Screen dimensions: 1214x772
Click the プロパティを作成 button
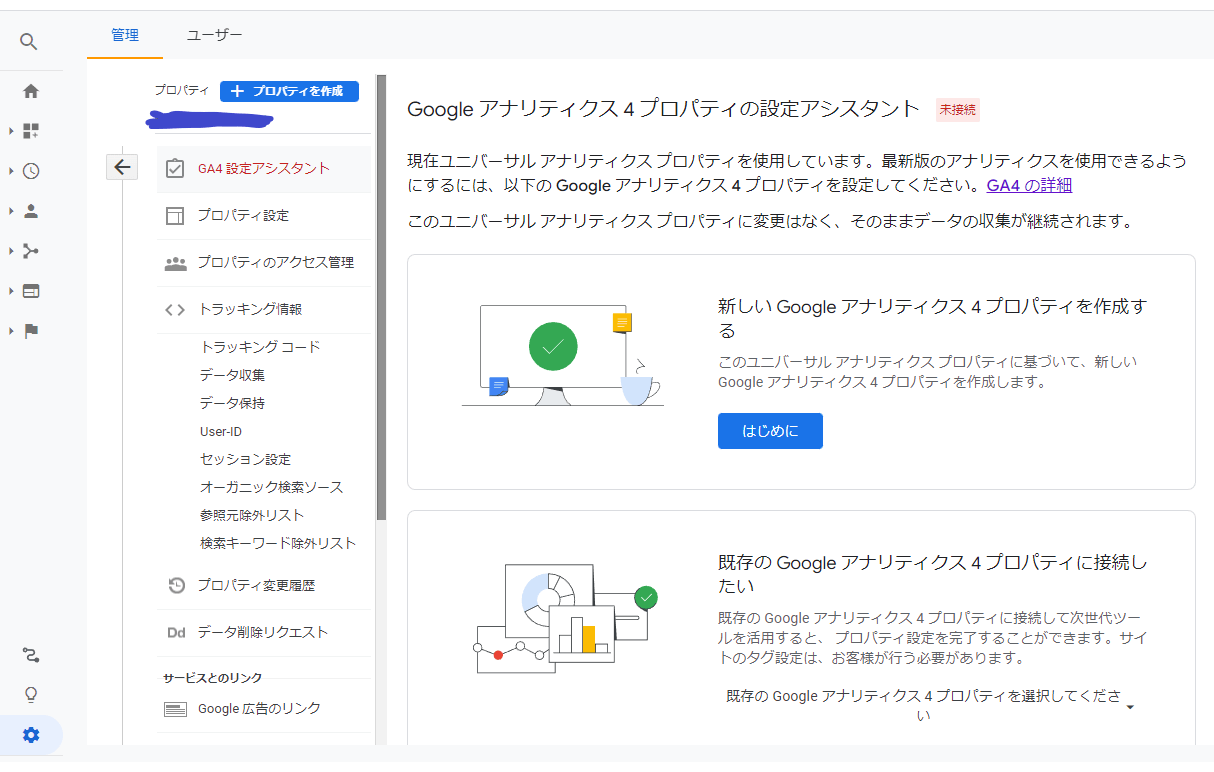pyautogui.click(x=289, y=91)
